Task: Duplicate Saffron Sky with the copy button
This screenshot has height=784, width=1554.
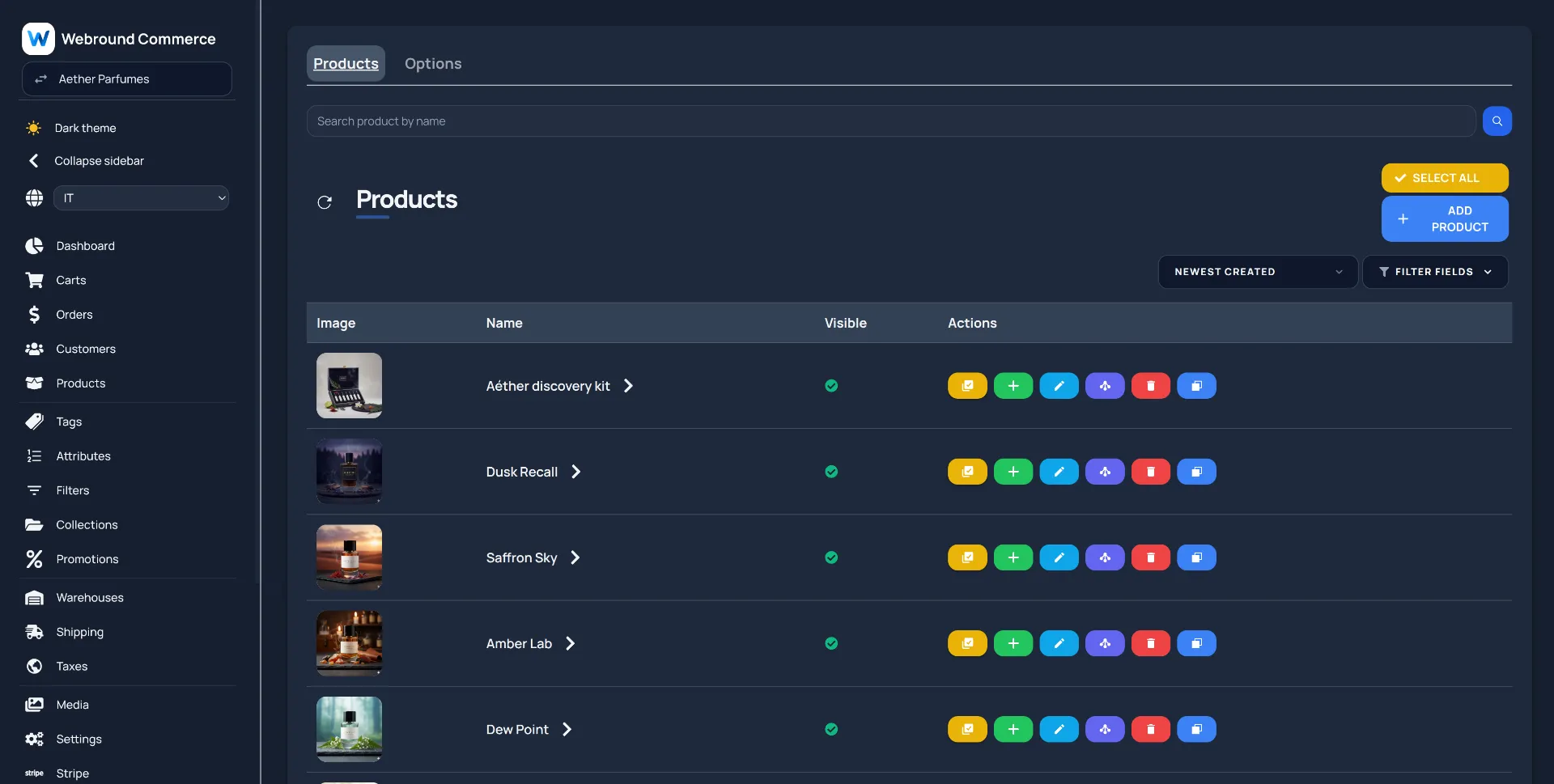Action: 1196,557
